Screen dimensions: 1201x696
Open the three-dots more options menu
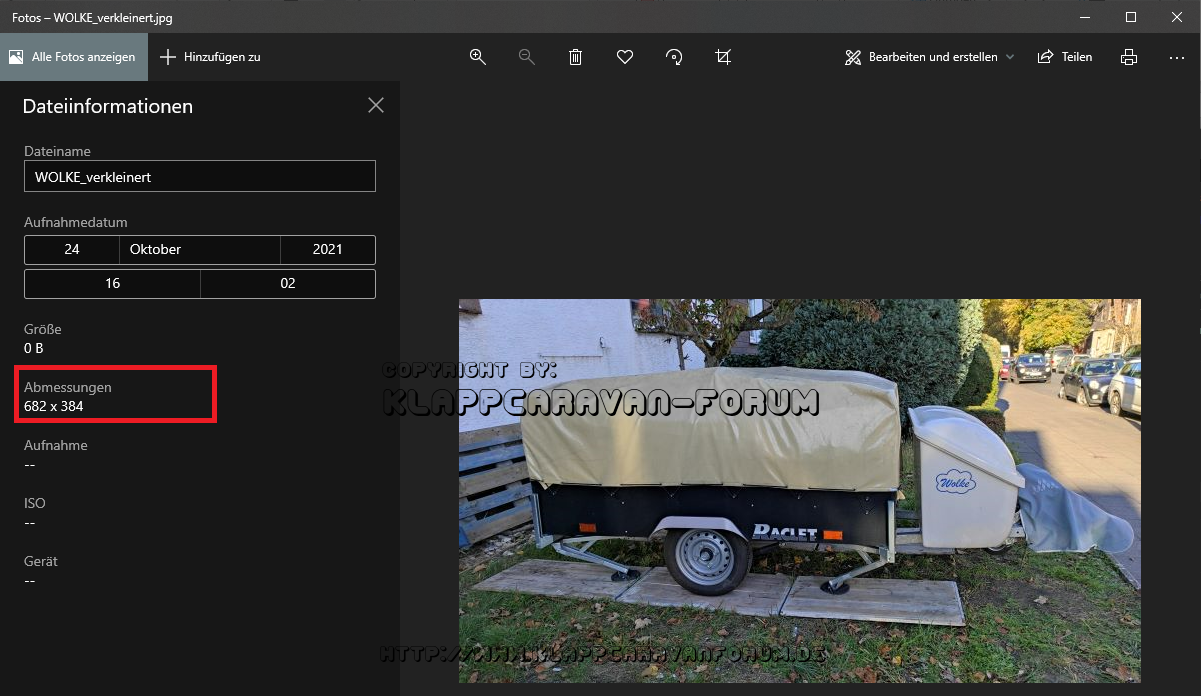pos(1177,57)
